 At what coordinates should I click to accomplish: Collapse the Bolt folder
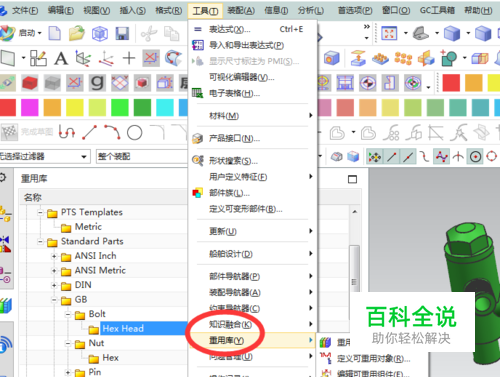[68, 314]
